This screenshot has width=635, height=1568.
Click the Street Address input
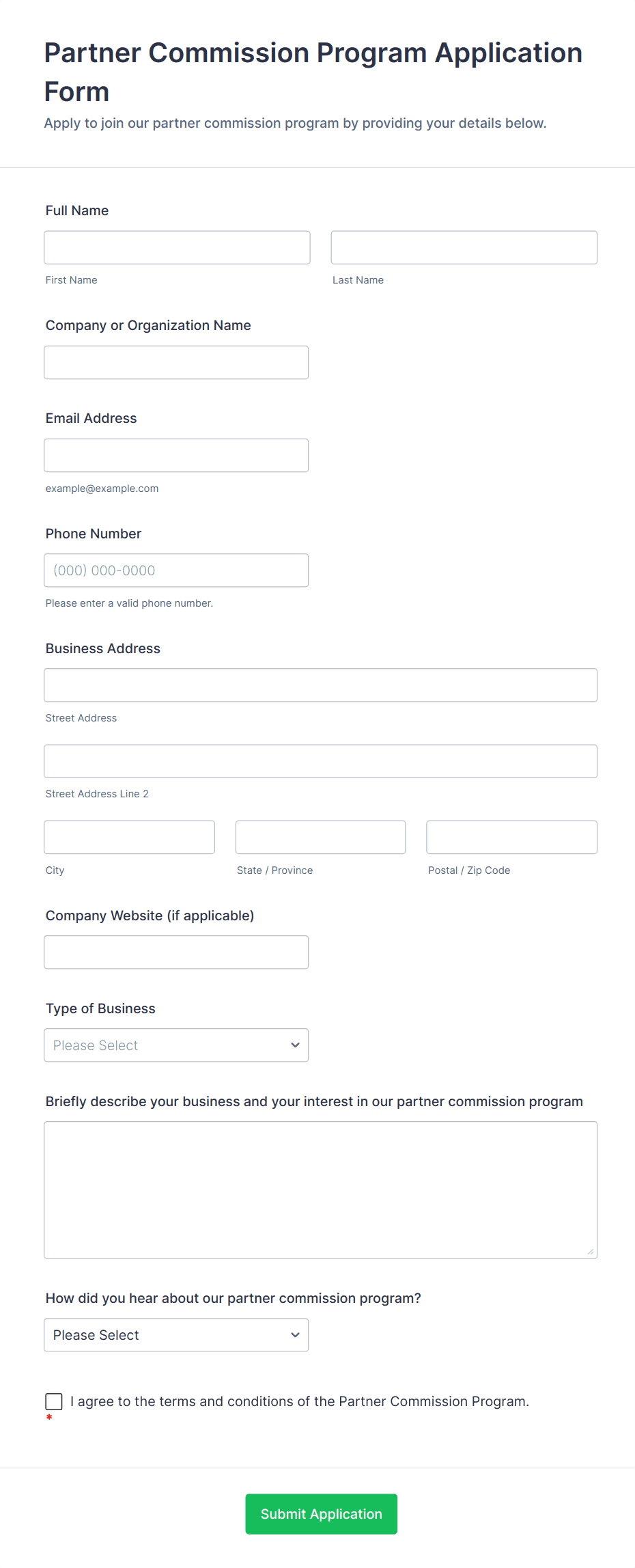point(320,685)
